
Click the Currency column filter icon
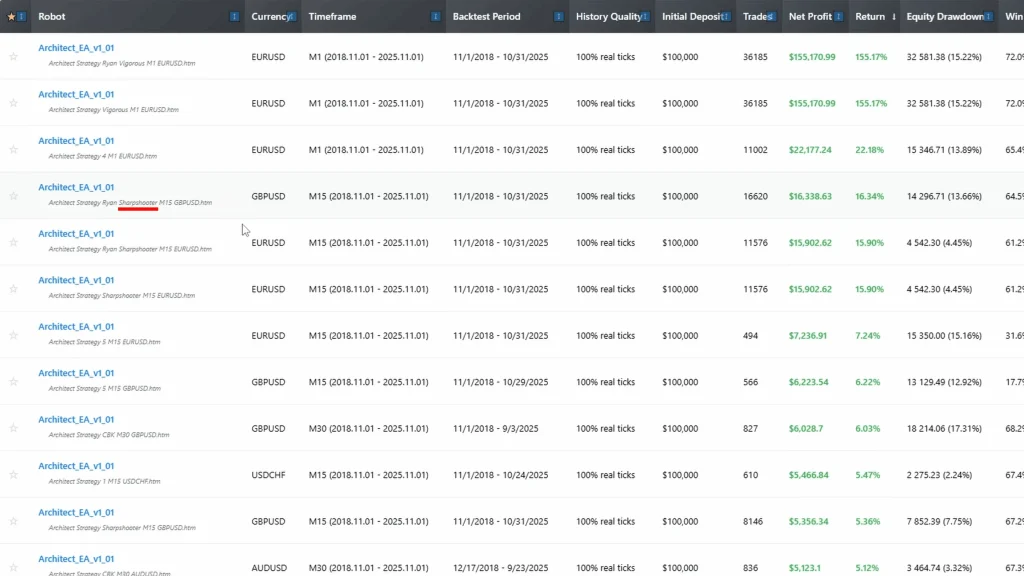(291, 17)
